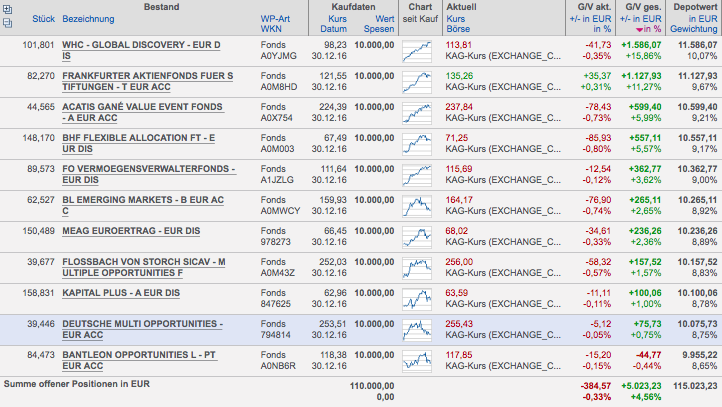Viewport: 722px width, 407px height.
Task: Sort by Aktuell Kurs header
Action: click(455, 19)
